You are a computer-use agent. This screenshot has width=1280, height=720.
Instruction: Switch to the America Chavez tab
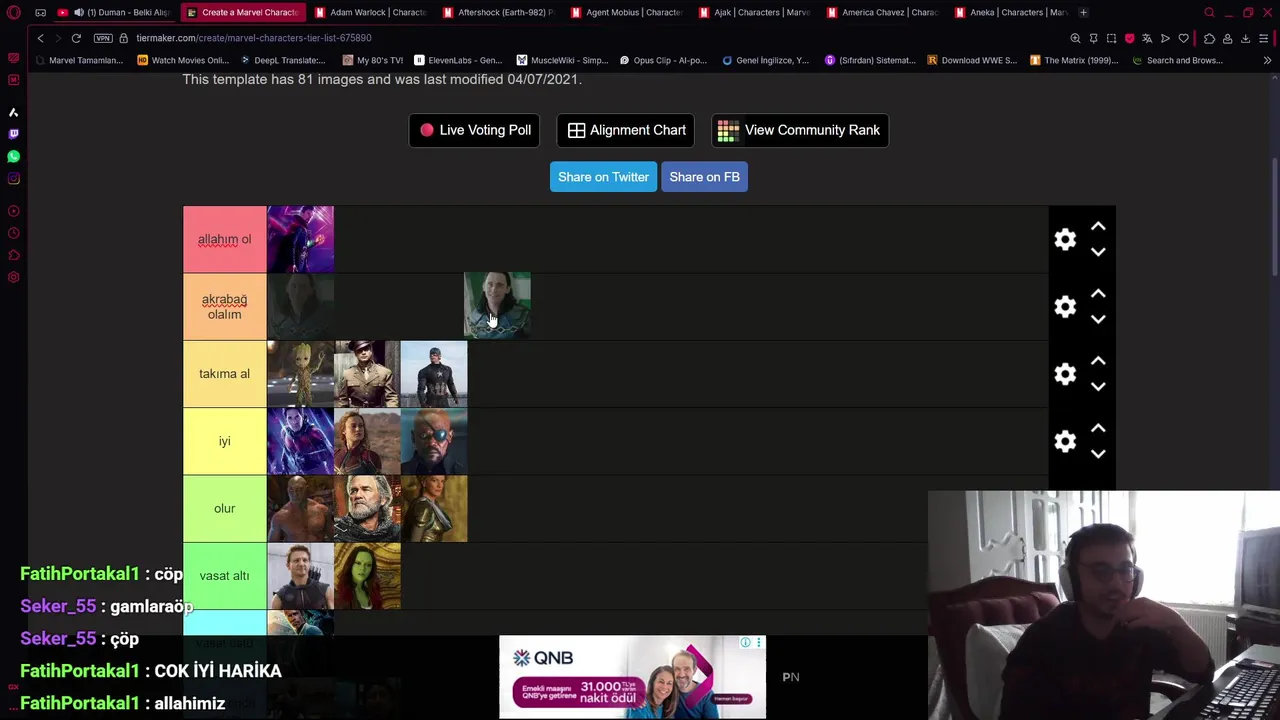[x=882, y=12]
